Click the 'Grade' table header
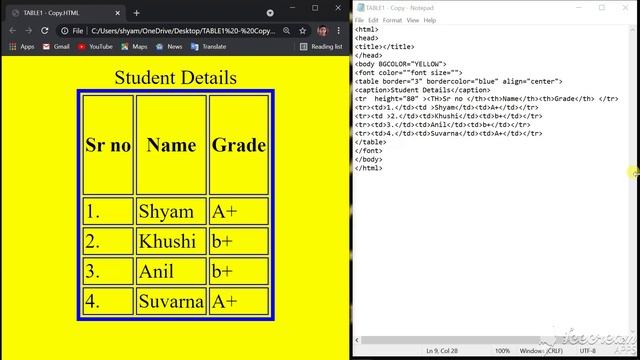Viewport: 640px width, 360px height. [239, 145]
